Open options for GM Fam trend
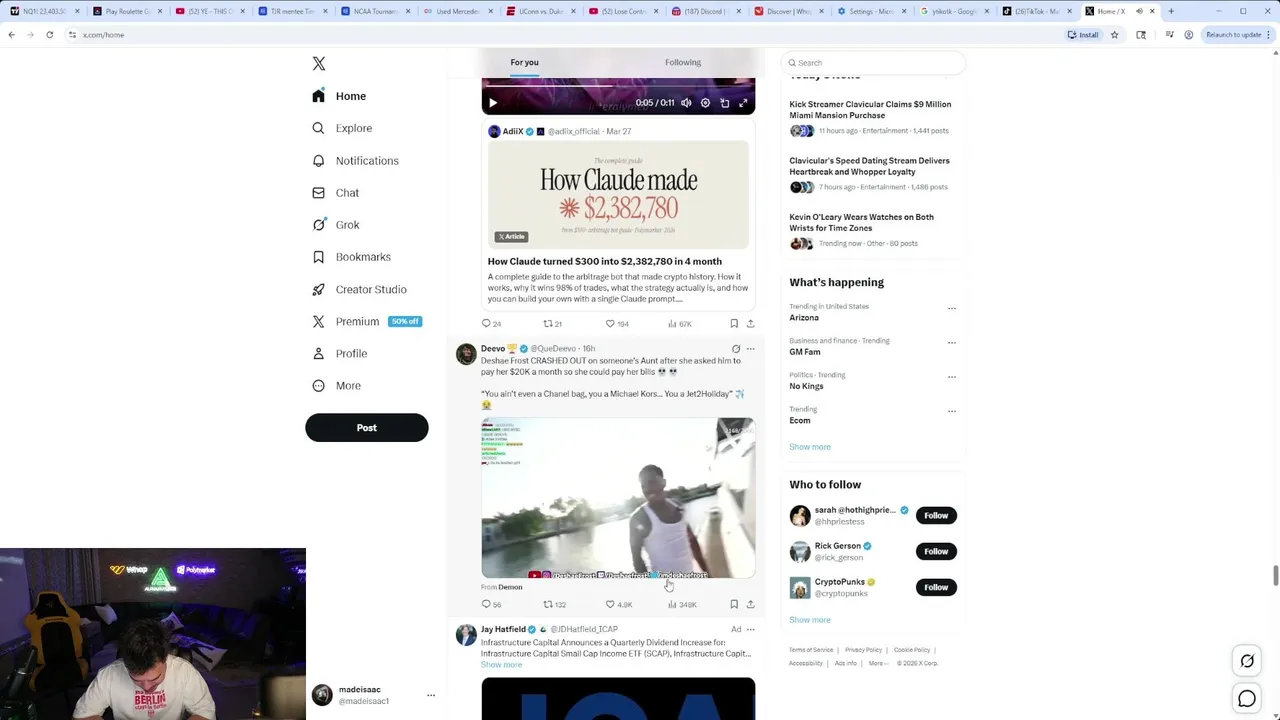The width and height of the screenshot is (1280, 720). 951,342
